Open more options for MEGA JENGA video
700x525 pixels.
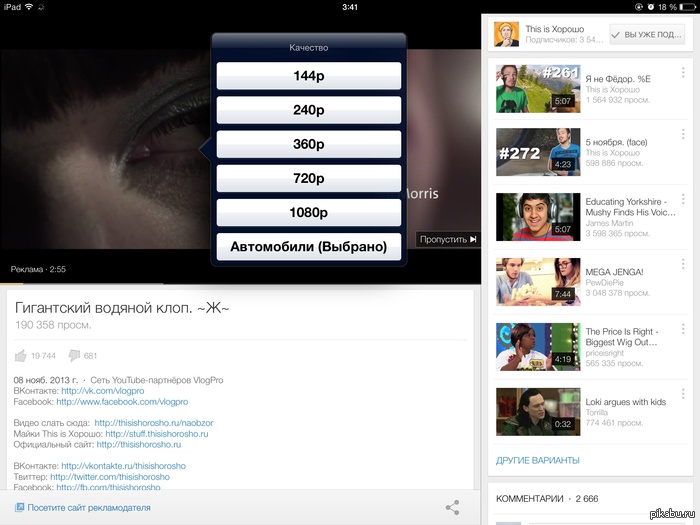coord(683,264)
